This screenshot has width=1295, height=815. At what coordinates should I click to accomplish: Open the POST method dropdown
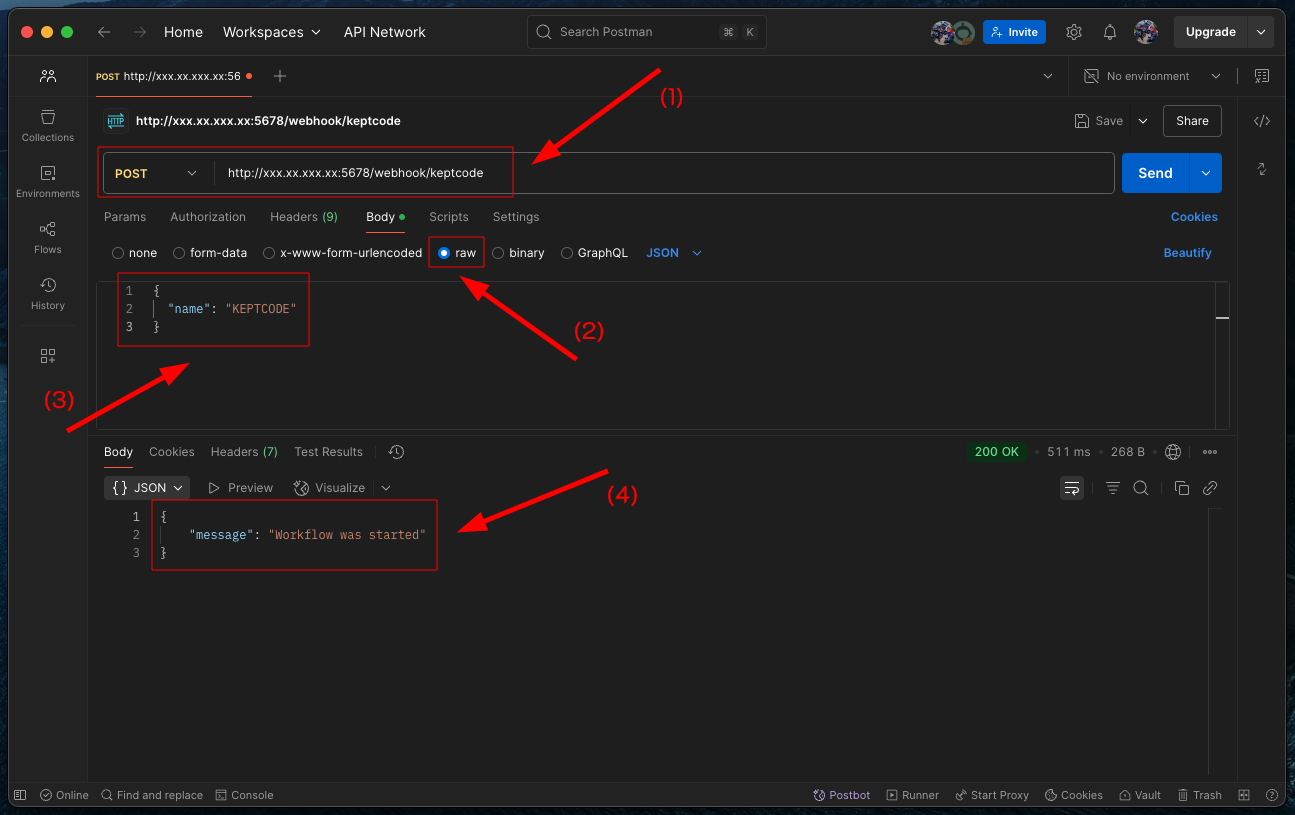[x=157, y=173]
